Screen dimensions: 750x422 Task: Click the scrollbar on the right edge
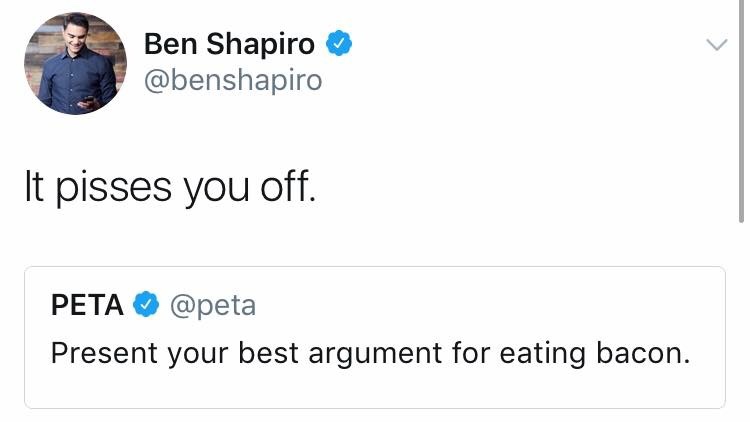click(742, 110)
